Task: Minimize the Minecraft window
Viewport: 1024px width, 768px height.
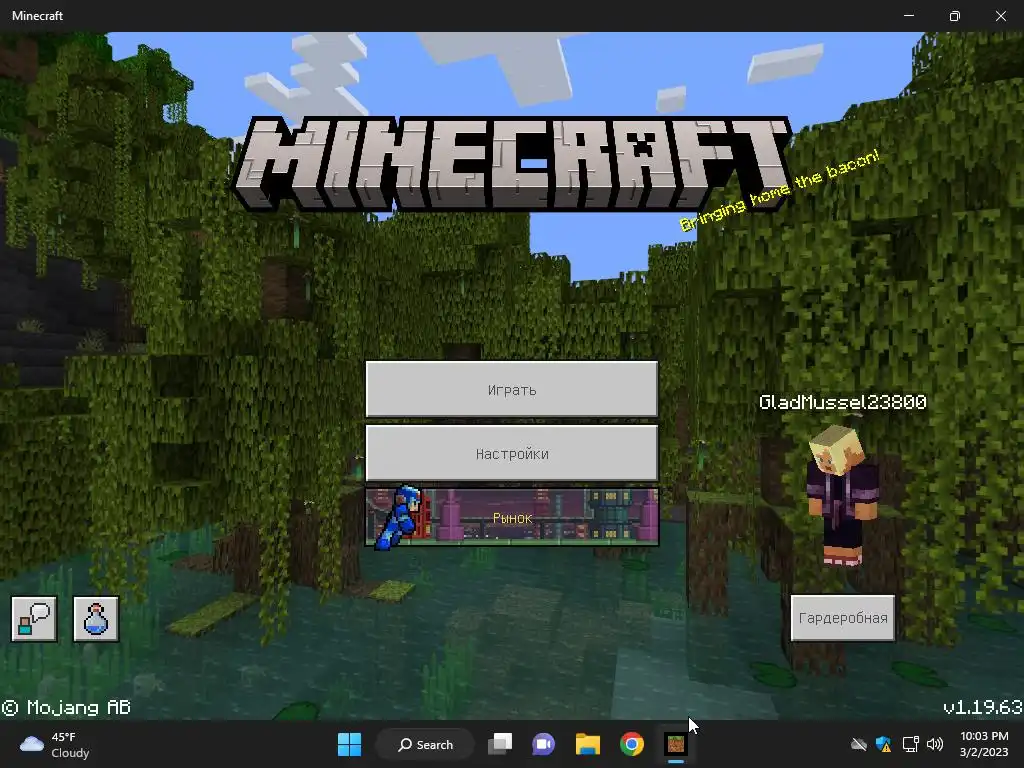Action: (x=908, y=16)
